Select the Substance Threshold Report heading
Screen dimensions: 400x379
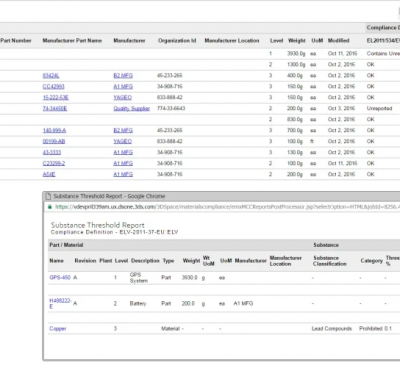click(98, 225)
